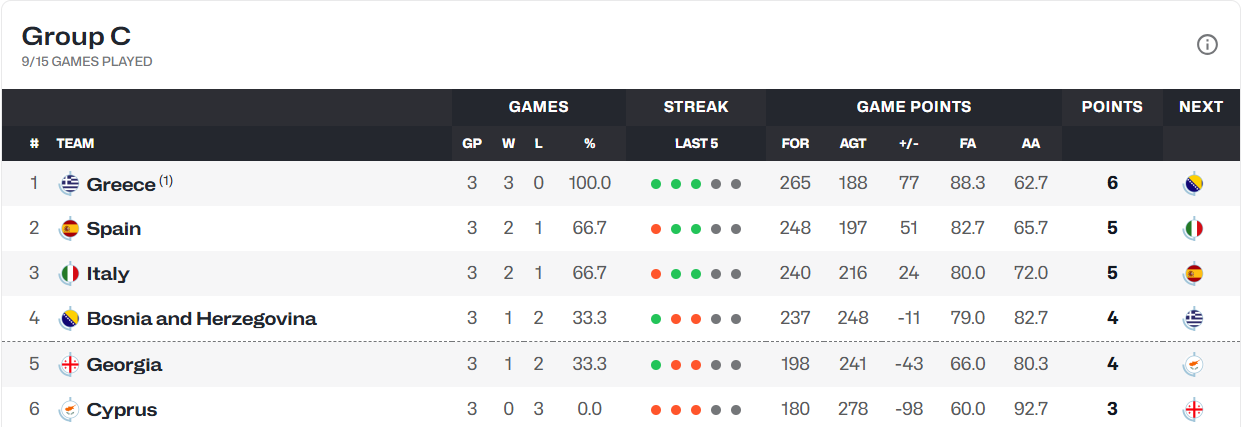Click Greece's first green streak dot

point(656,184)
